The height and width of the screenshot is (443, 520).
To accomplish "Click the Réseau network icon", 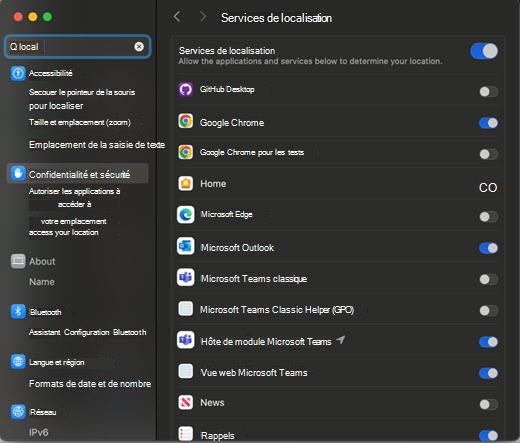I will pos(18,412).
